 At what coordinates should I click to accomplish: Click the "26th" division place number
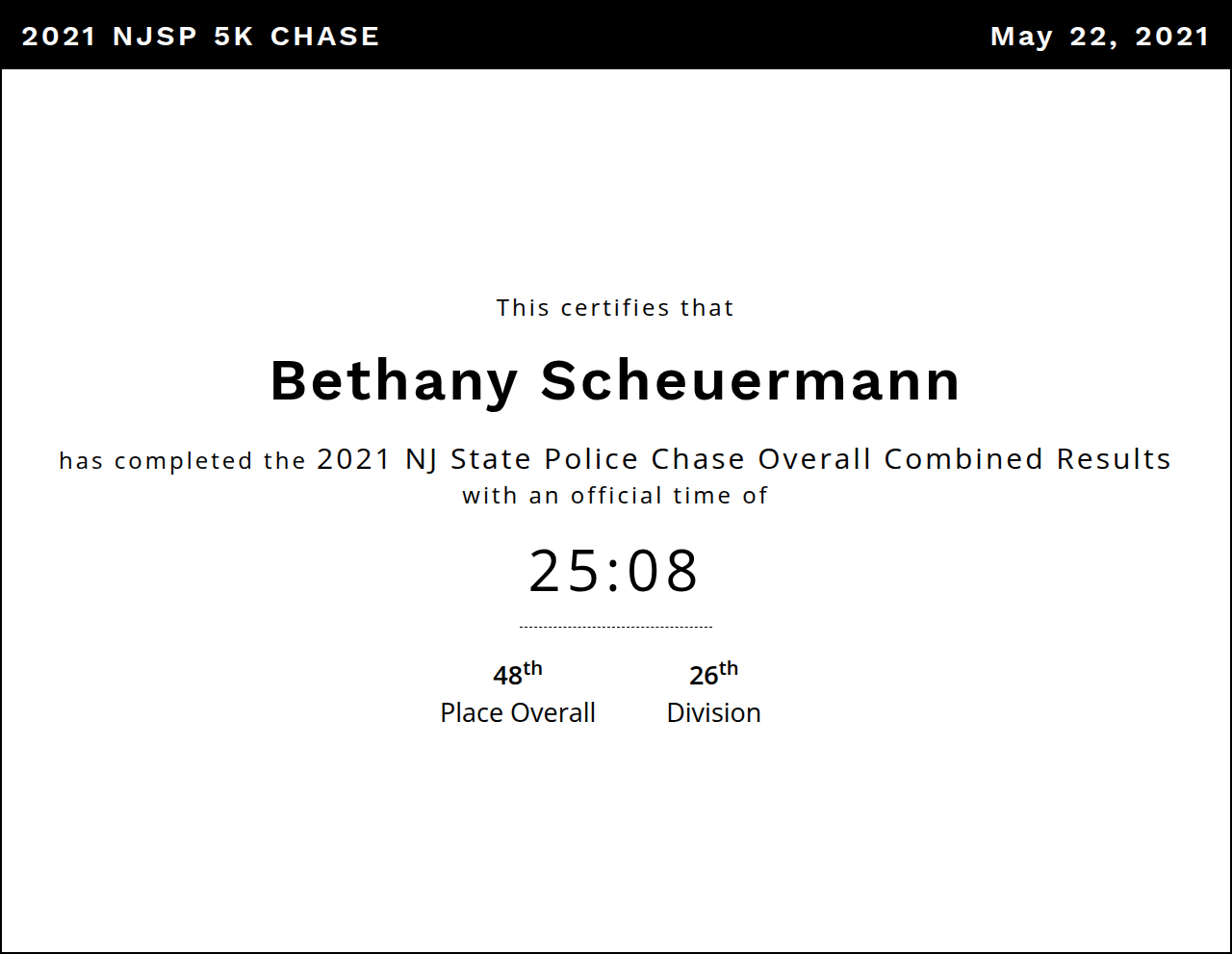coord(713,674)
